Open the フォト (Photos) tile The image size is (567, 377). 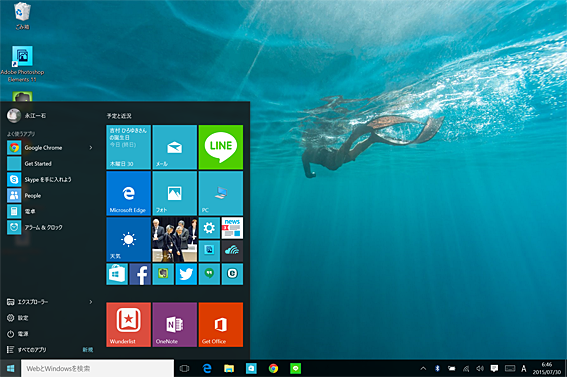coord(175,193)
